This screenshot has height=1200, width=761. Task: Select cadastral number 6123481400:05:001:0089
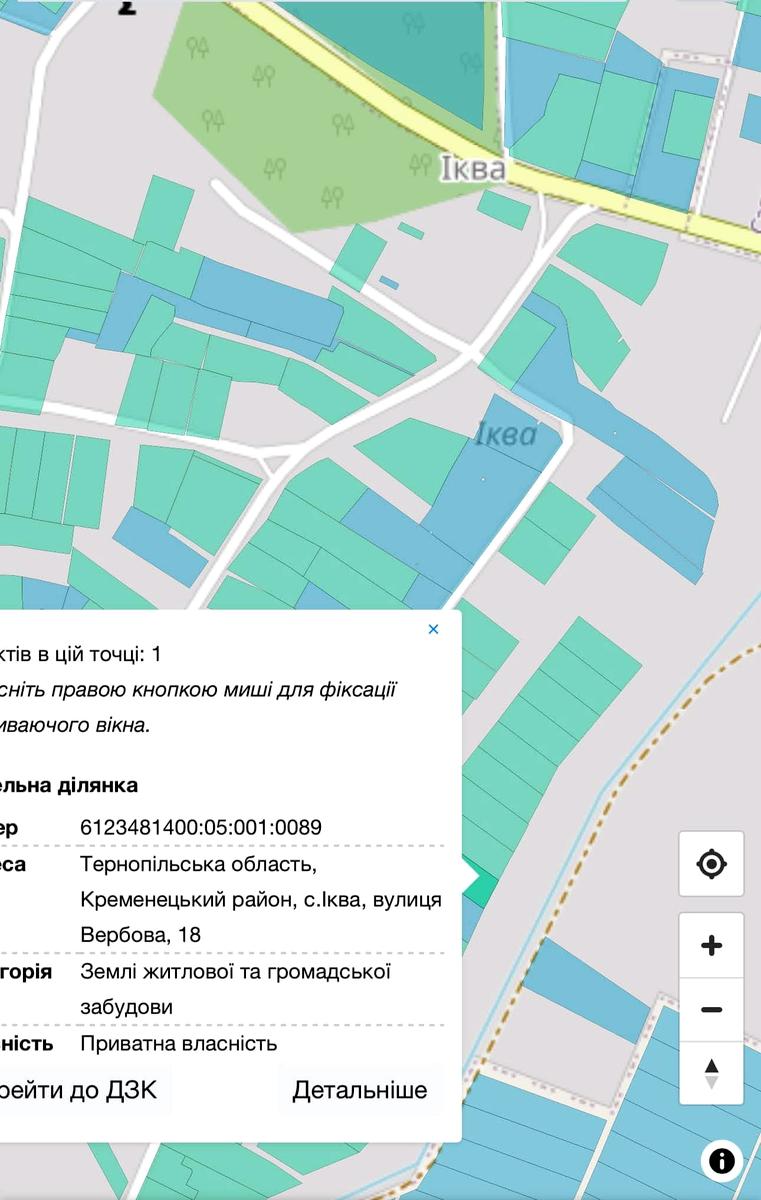click(x=200, y=827)
